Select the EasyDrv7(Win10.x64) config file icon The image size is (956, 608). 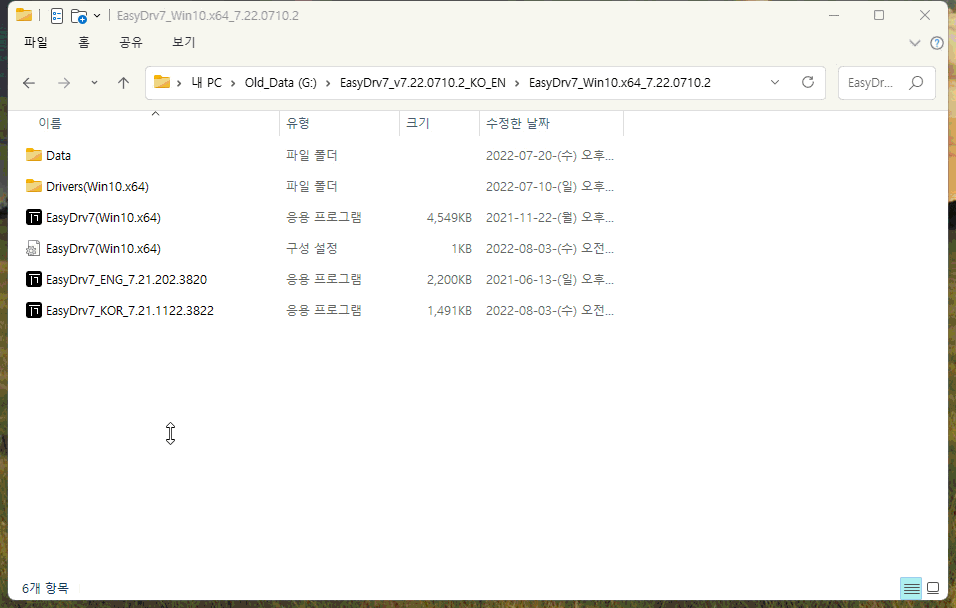[34, 248]
